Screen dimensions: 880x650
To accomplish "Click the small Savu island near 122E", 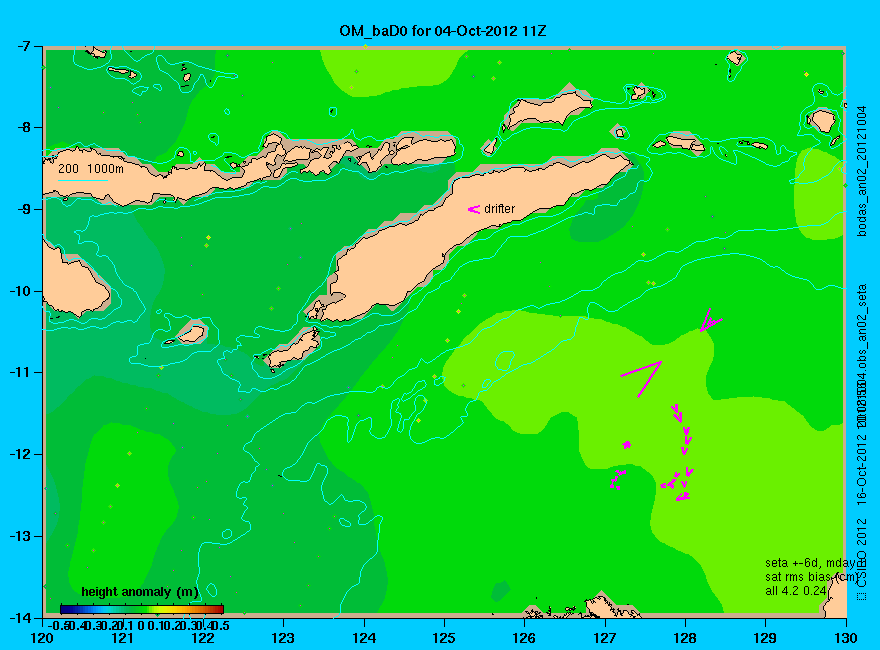I will pyautogui.click(x=191, y=334).
